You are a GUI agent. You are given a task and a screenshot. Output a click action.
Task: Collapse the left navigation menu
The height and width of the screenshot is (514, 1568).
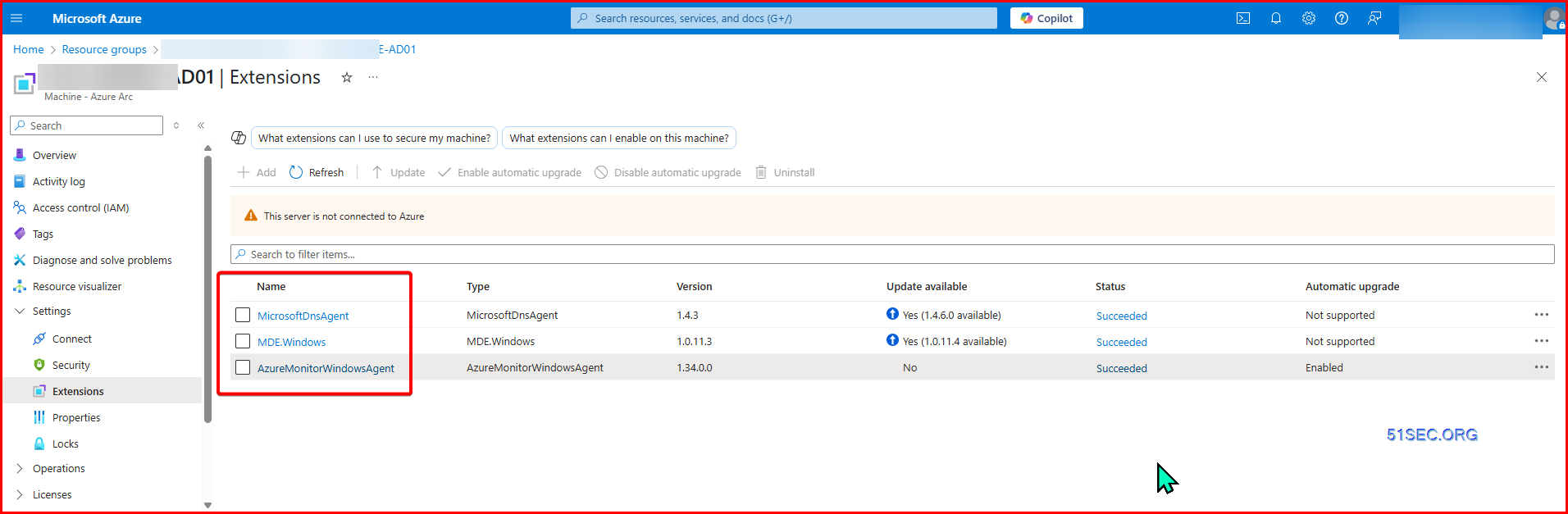tap(201, 125)
